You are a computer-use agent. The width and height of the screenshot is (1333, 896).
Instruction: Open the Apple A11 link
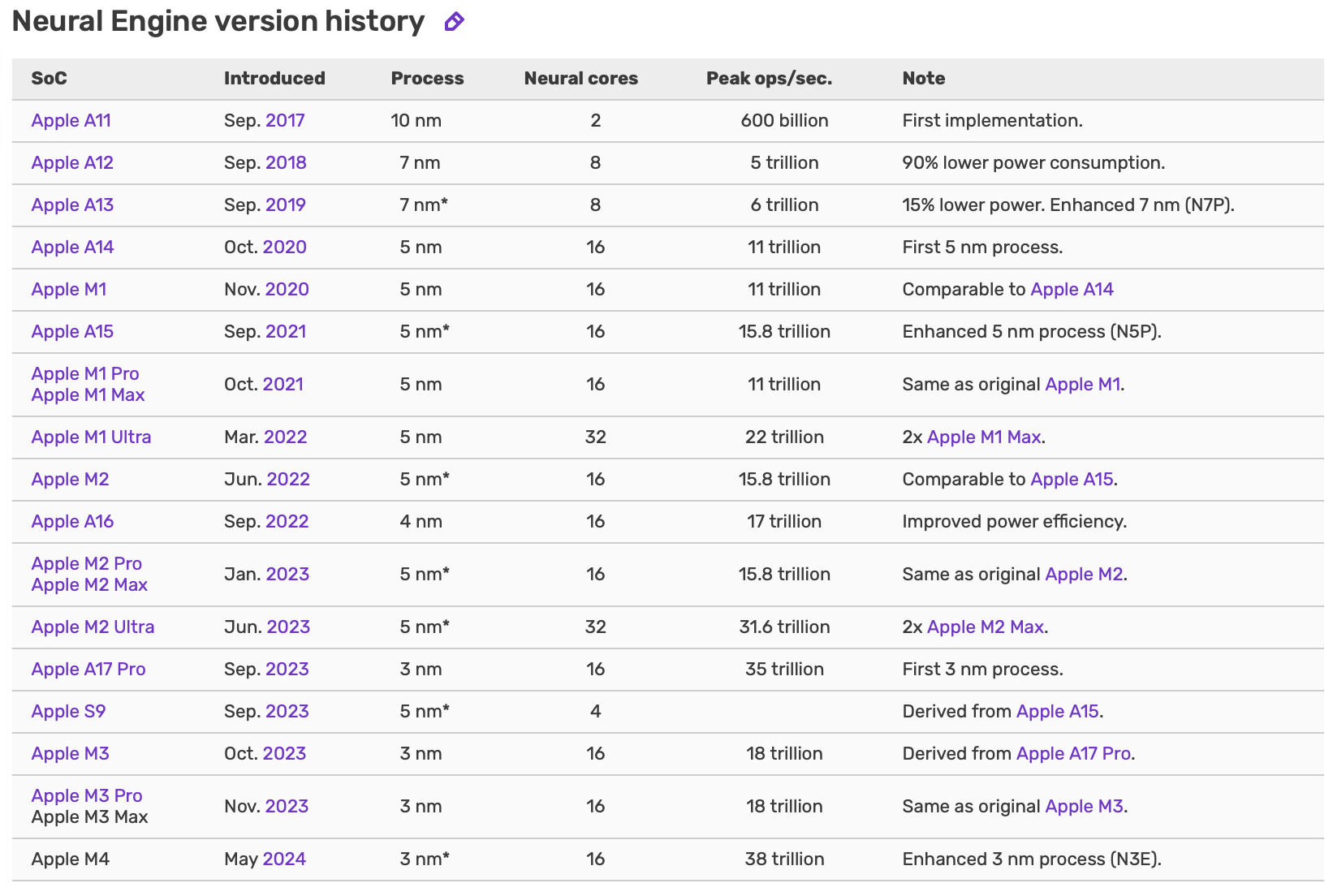pyautogui.click(x=71, y=121)
